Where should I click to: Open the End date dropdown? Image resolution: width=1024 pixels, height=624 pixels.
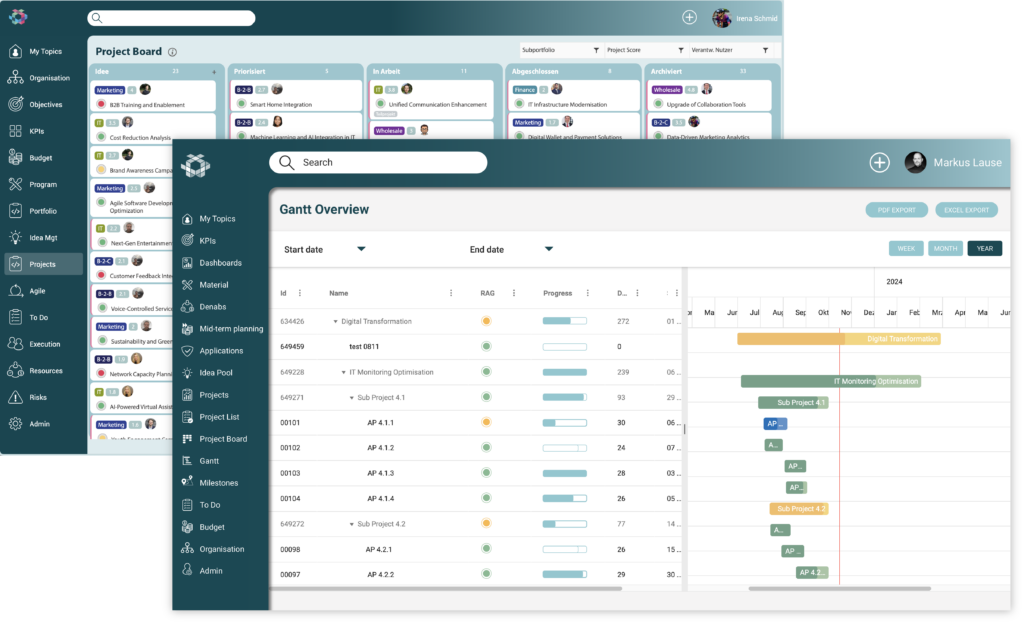pos(549,249)
